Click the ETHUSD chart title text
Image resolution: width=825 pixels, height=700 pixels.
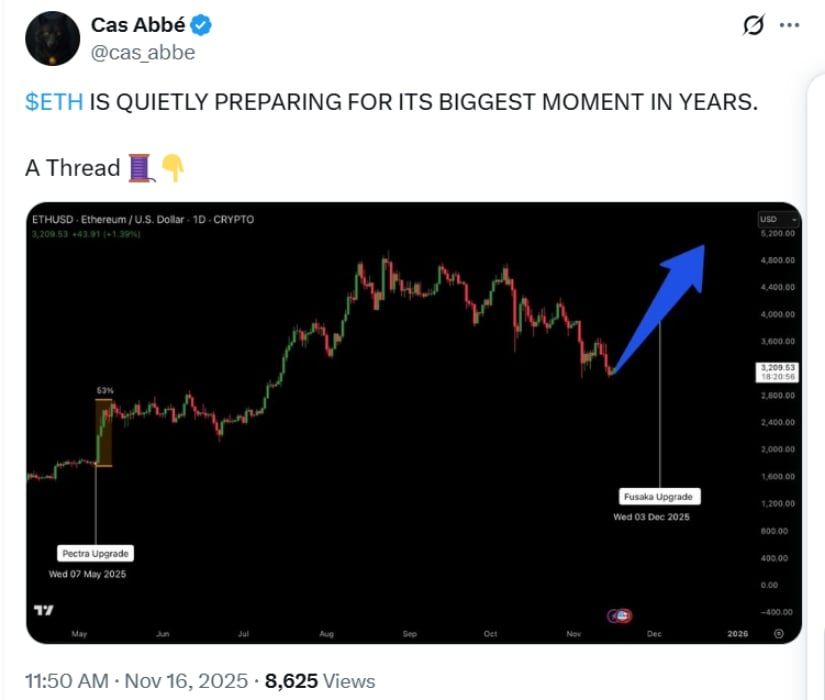pyautogui.click(x=143, y=219)
